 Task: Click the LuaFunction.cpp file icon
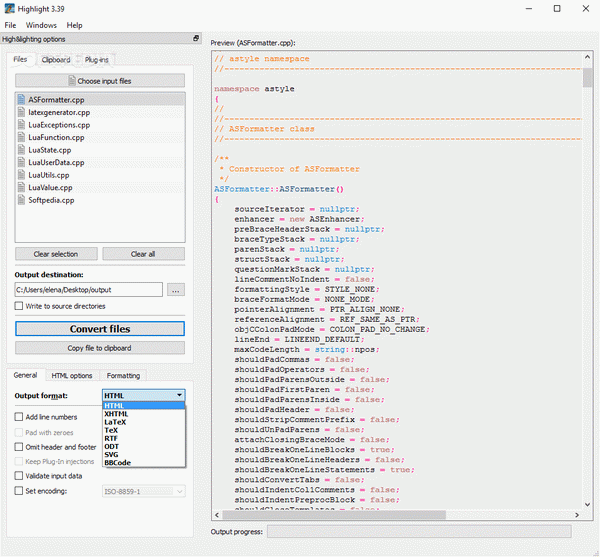(x=21, y=137)
